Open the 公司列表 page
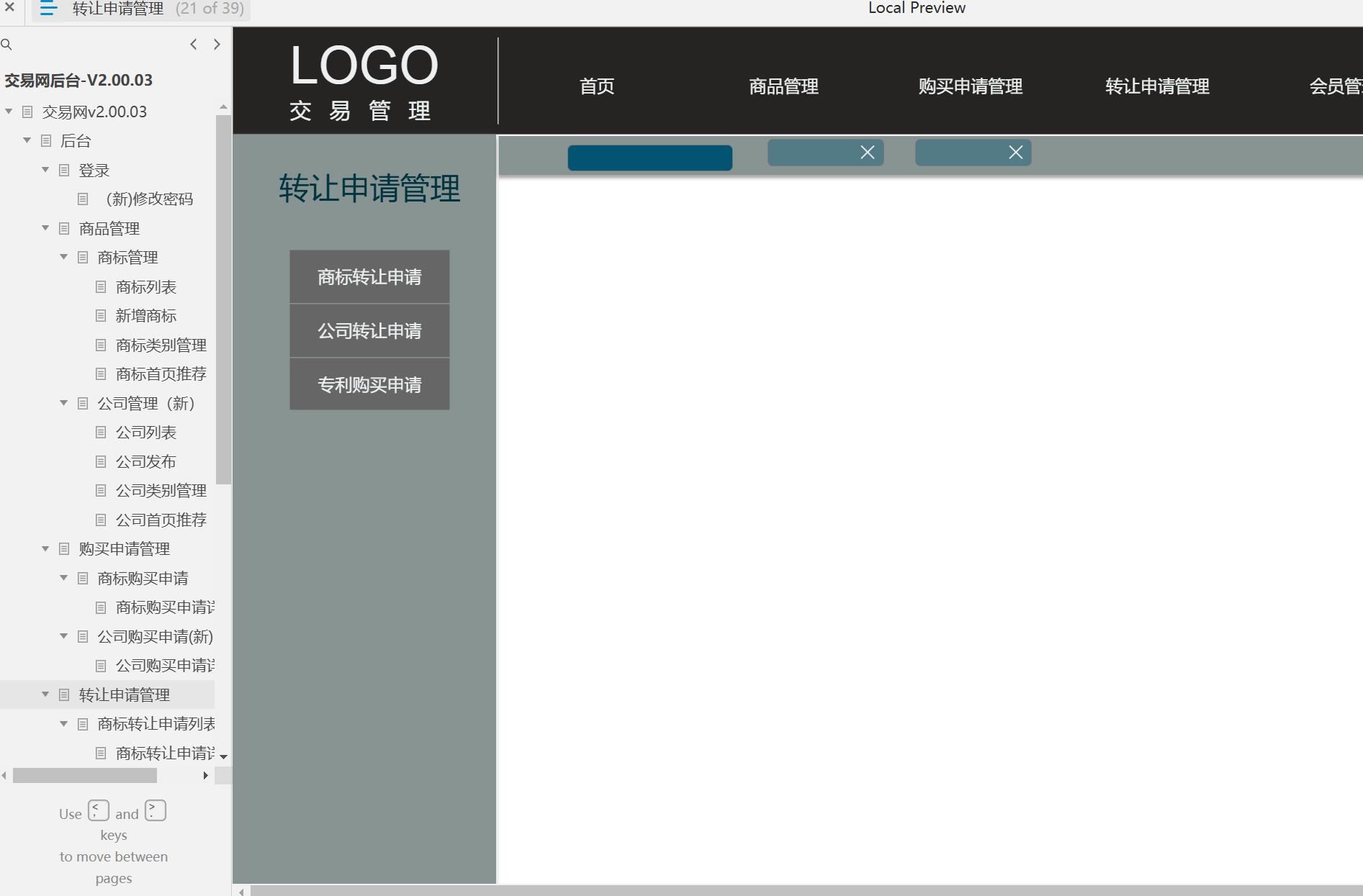Screen dimensions: 1363x896 [x=145, y=432]
